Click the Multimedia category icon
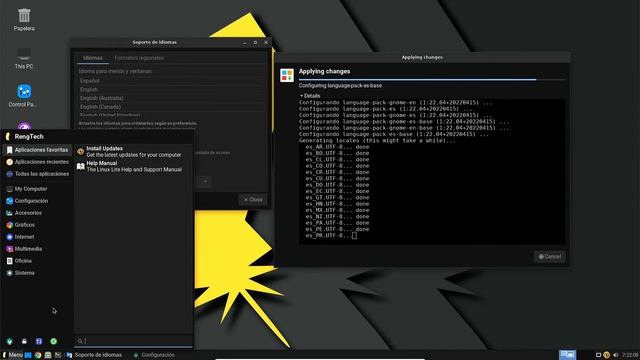The height and width of the screenshot is (360, 640). coord(9,249)
